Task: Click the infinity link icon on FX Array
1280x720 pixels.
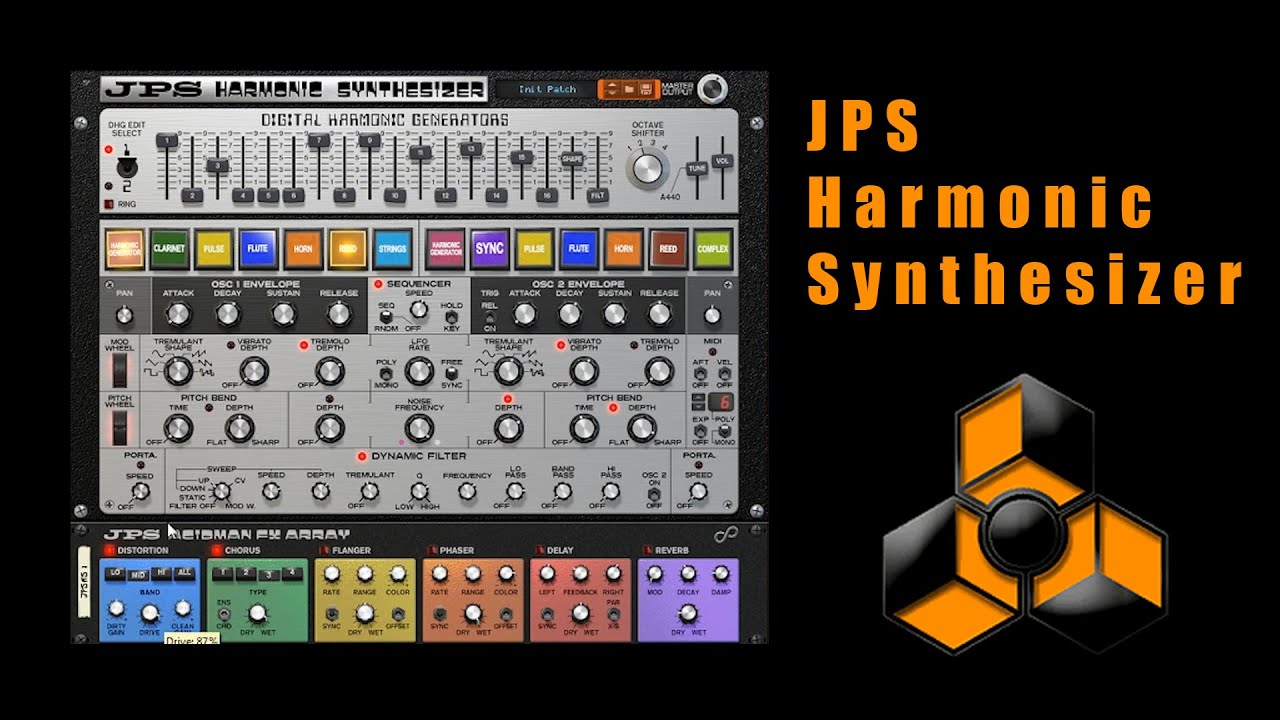Action: point(726,535)
